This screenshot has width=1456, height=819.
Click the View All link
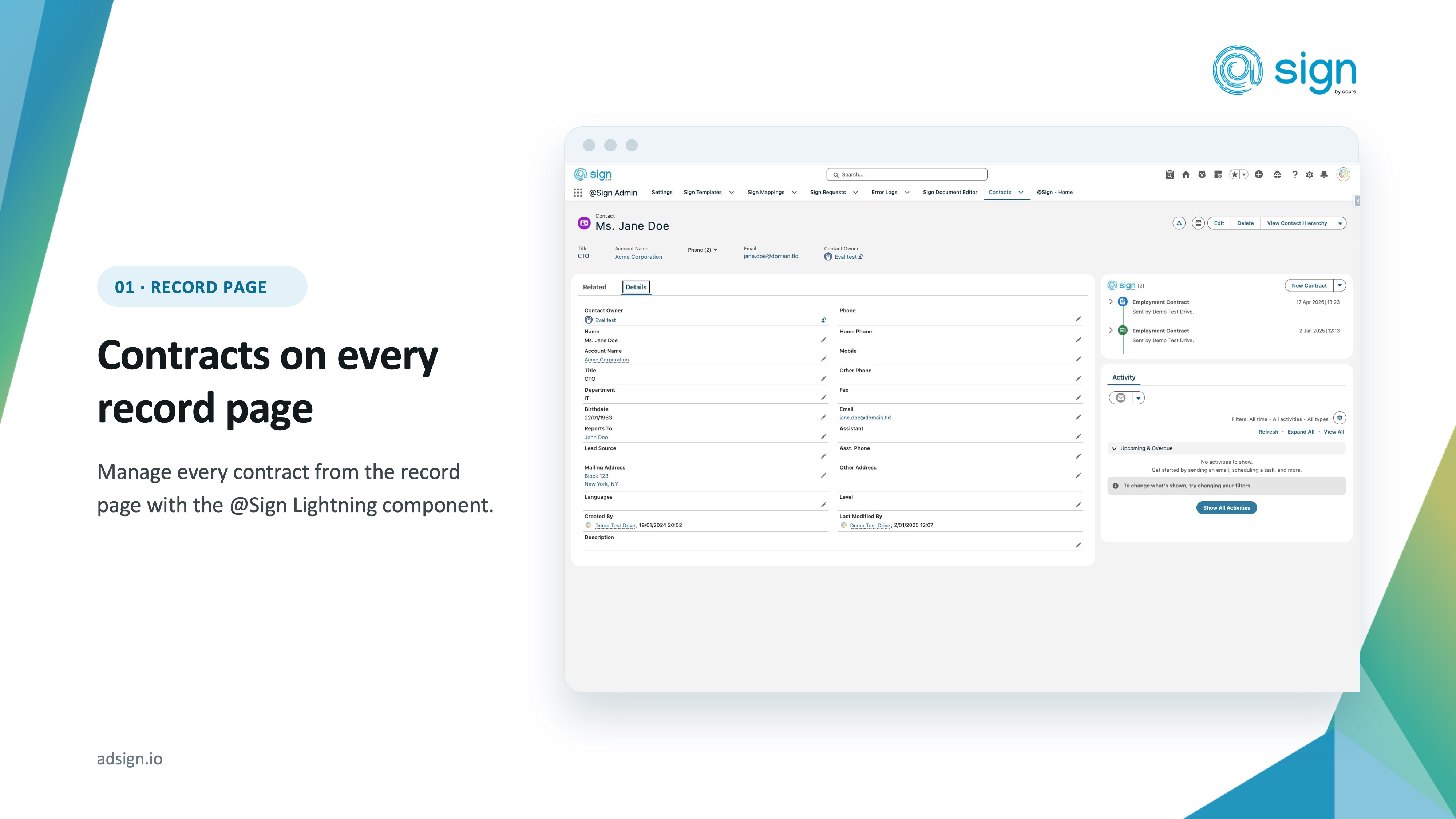point(1333,432)
